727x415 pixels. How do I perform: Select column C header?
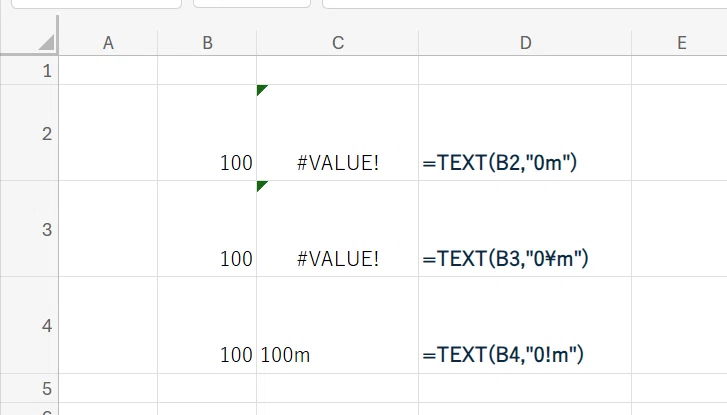click(338, 43)
